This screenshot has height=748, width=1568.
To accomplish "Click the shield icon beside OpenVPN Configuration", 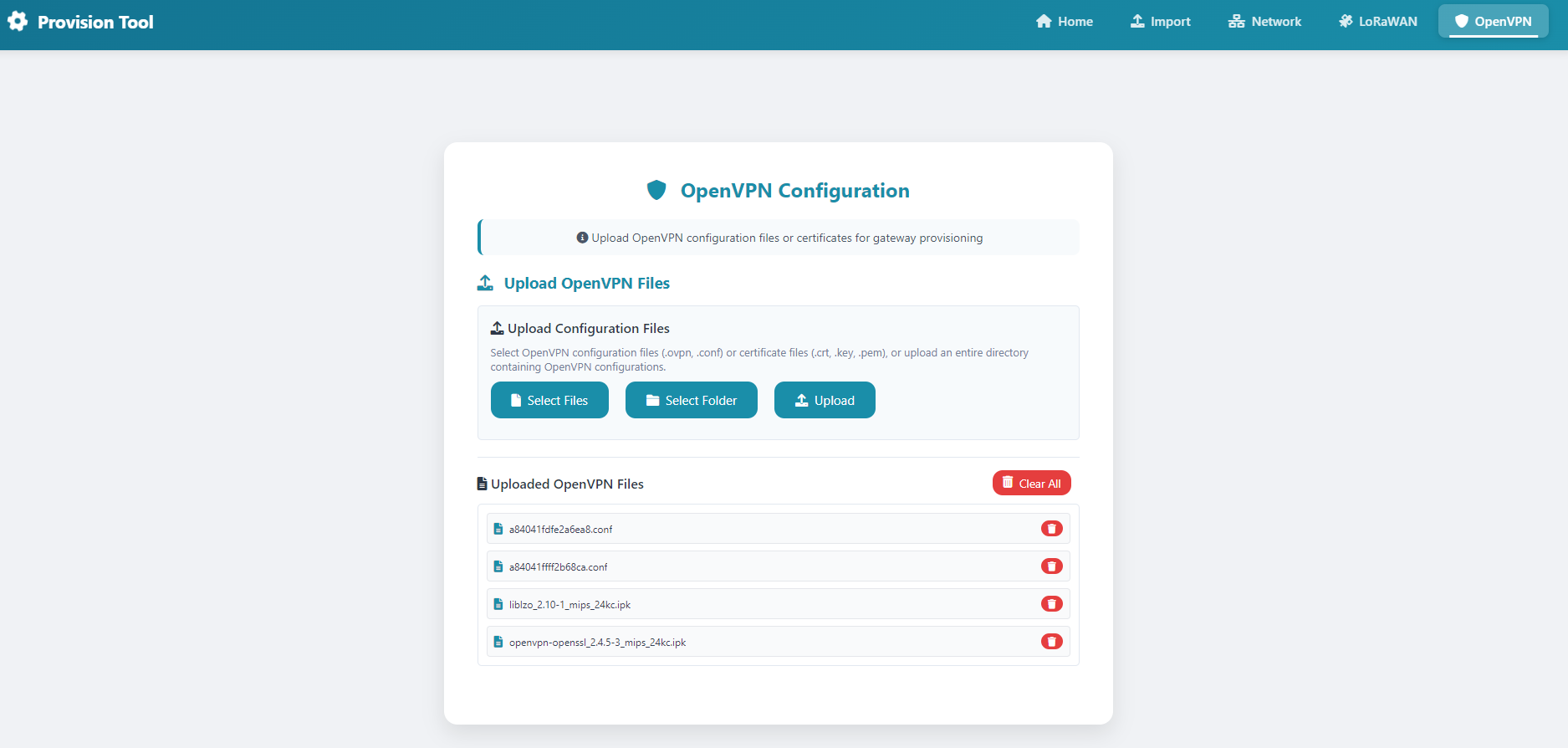I will pyautogui.click(x=656, y=191).
